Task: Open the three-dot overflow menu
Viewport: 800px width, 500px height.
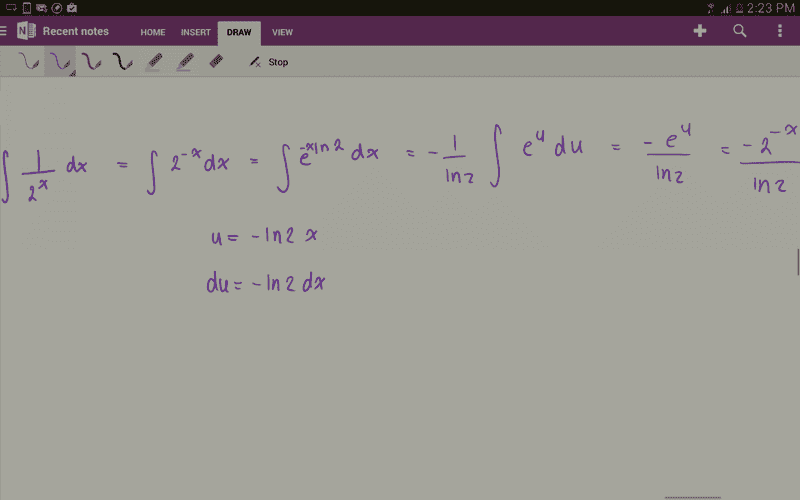Action: (780, 31)
